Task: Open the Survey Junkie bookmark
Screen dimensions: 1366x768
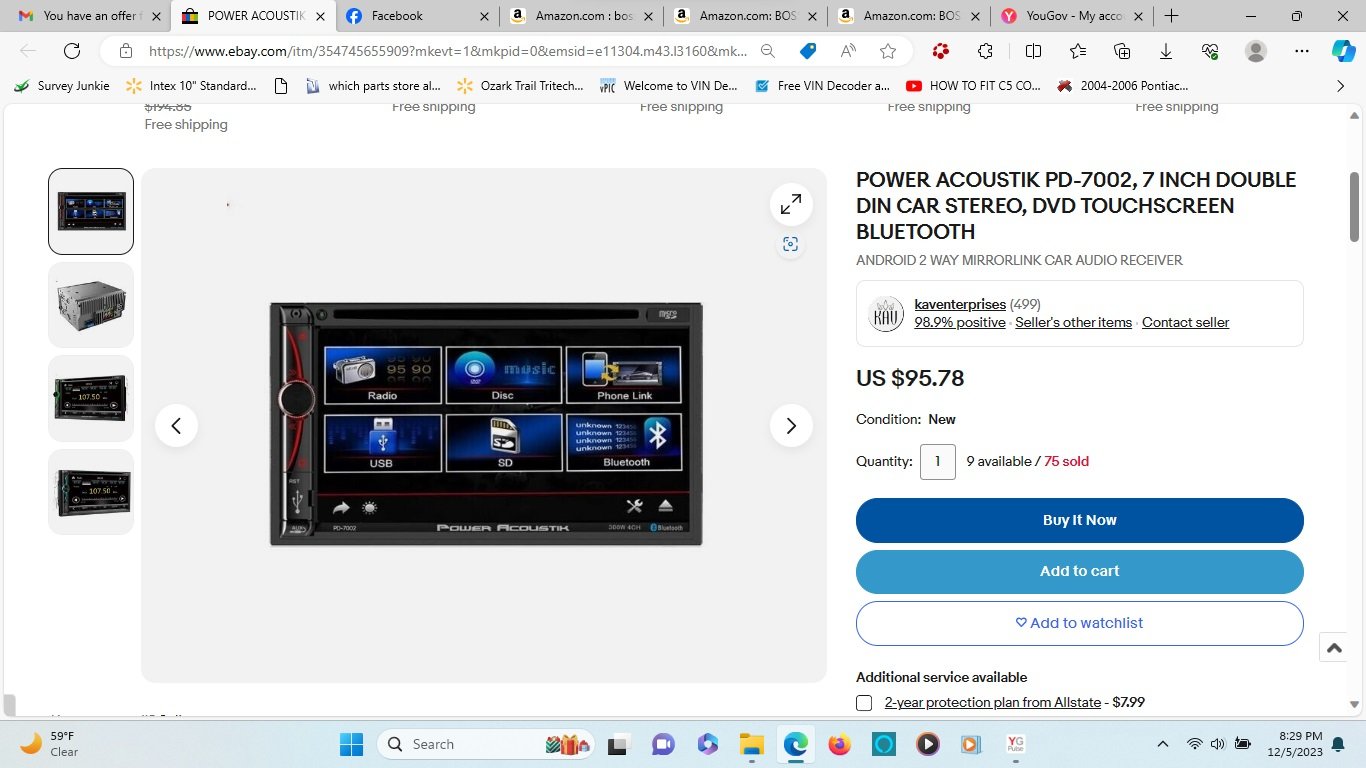Action: [62, 86]
